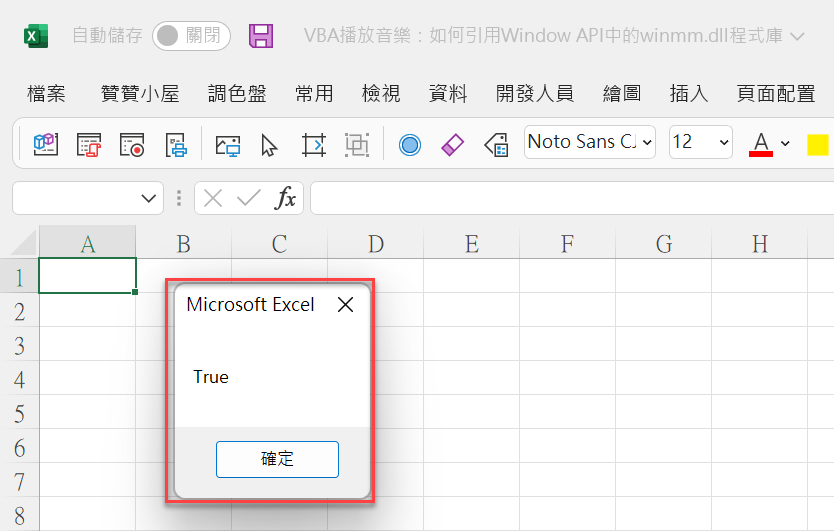Click the Name Box field
834x531 pixels.
click(x=88, y=198)
